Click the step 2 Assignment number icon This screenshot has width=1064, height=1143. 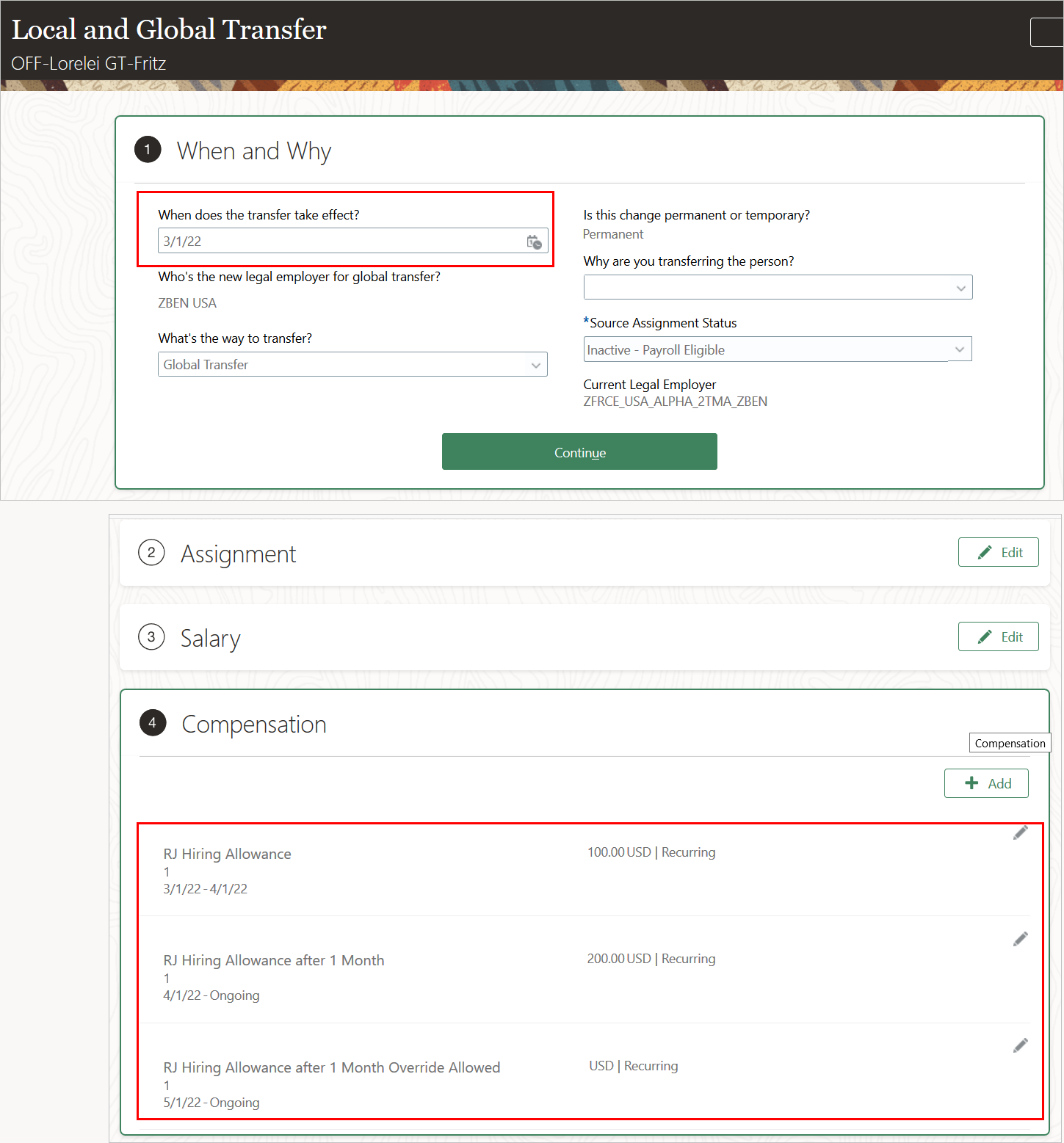(151, 553)
